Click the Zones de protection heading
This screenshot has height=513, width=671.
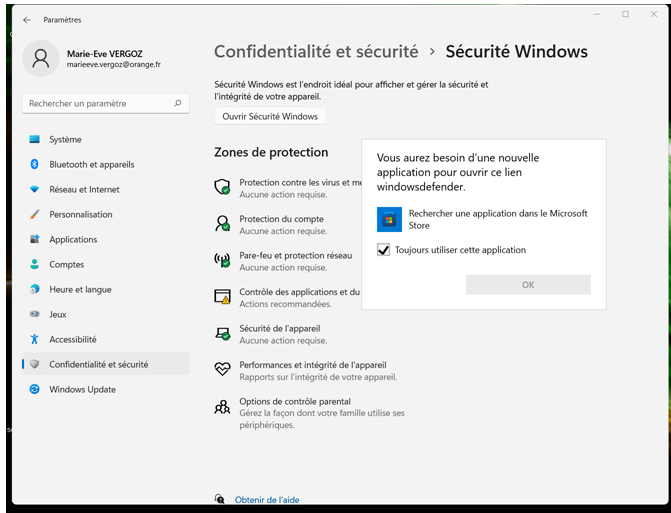pos(271,152)
